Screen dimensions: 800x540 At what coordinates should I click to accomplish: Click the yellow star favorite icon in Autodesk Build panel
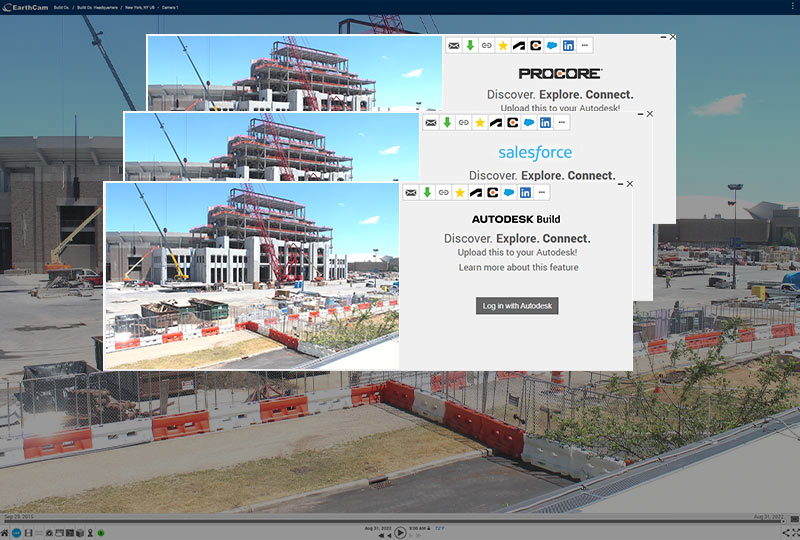click(460, 192)
